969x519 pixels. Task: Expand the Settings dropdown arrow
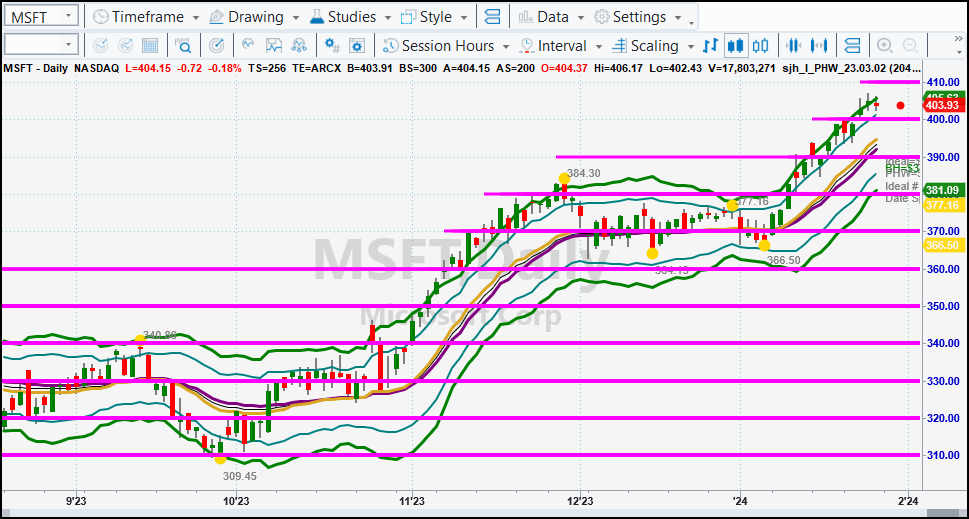click(678, 17)
